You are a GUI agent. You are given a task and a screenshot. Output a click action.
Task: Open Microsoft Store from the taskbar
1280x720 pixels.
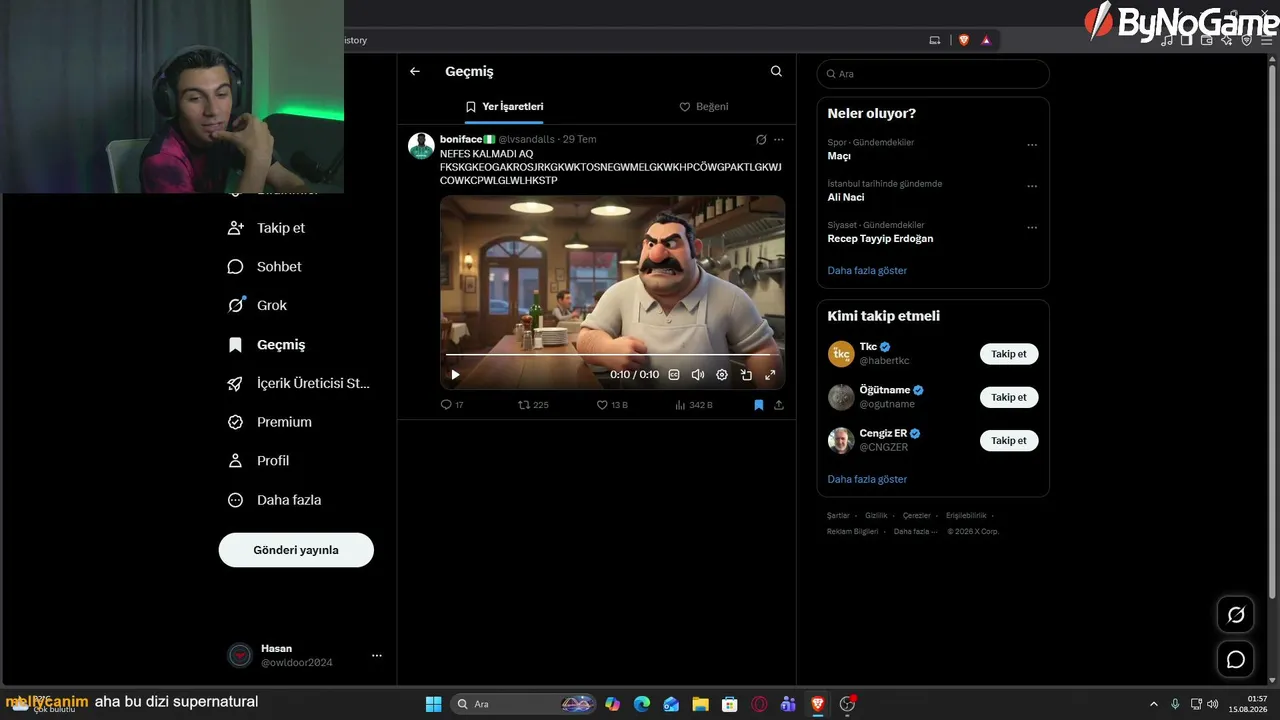click(x=730, y=704)
